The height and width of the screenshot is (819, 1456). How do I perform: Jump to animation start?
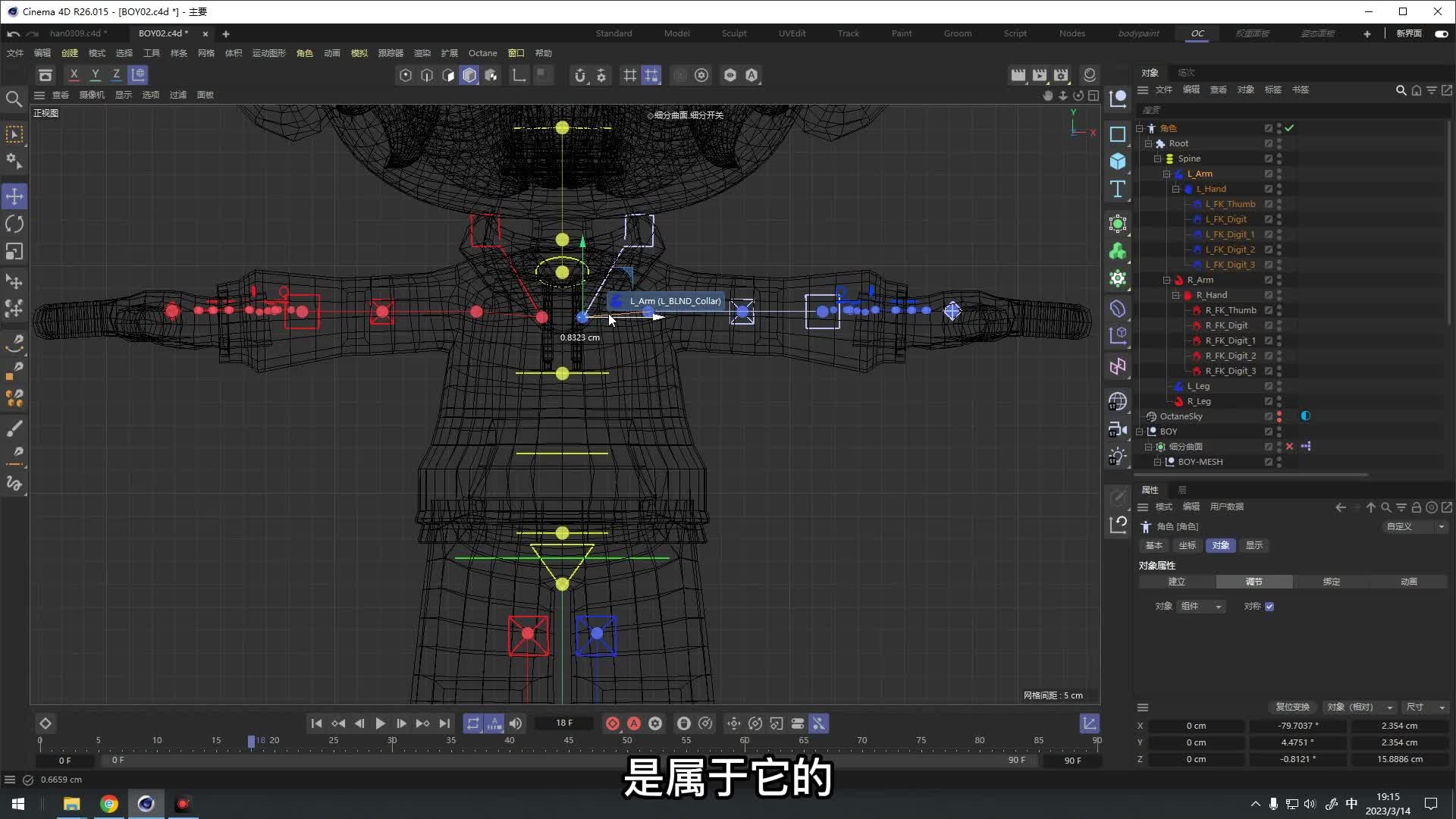[x=316, y=723]
